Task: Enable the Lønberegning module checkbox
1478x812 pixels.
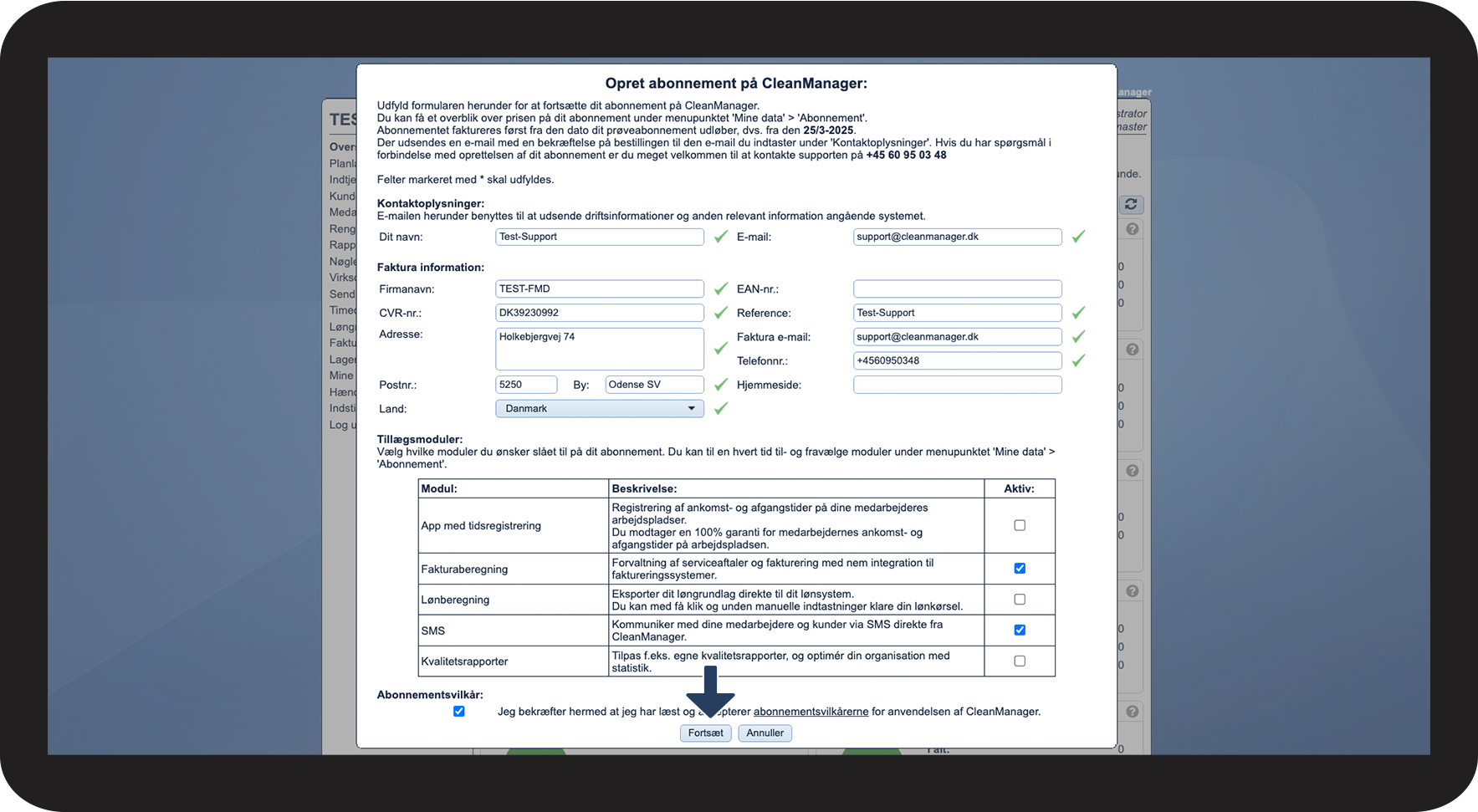Action: pos(1020,599)
